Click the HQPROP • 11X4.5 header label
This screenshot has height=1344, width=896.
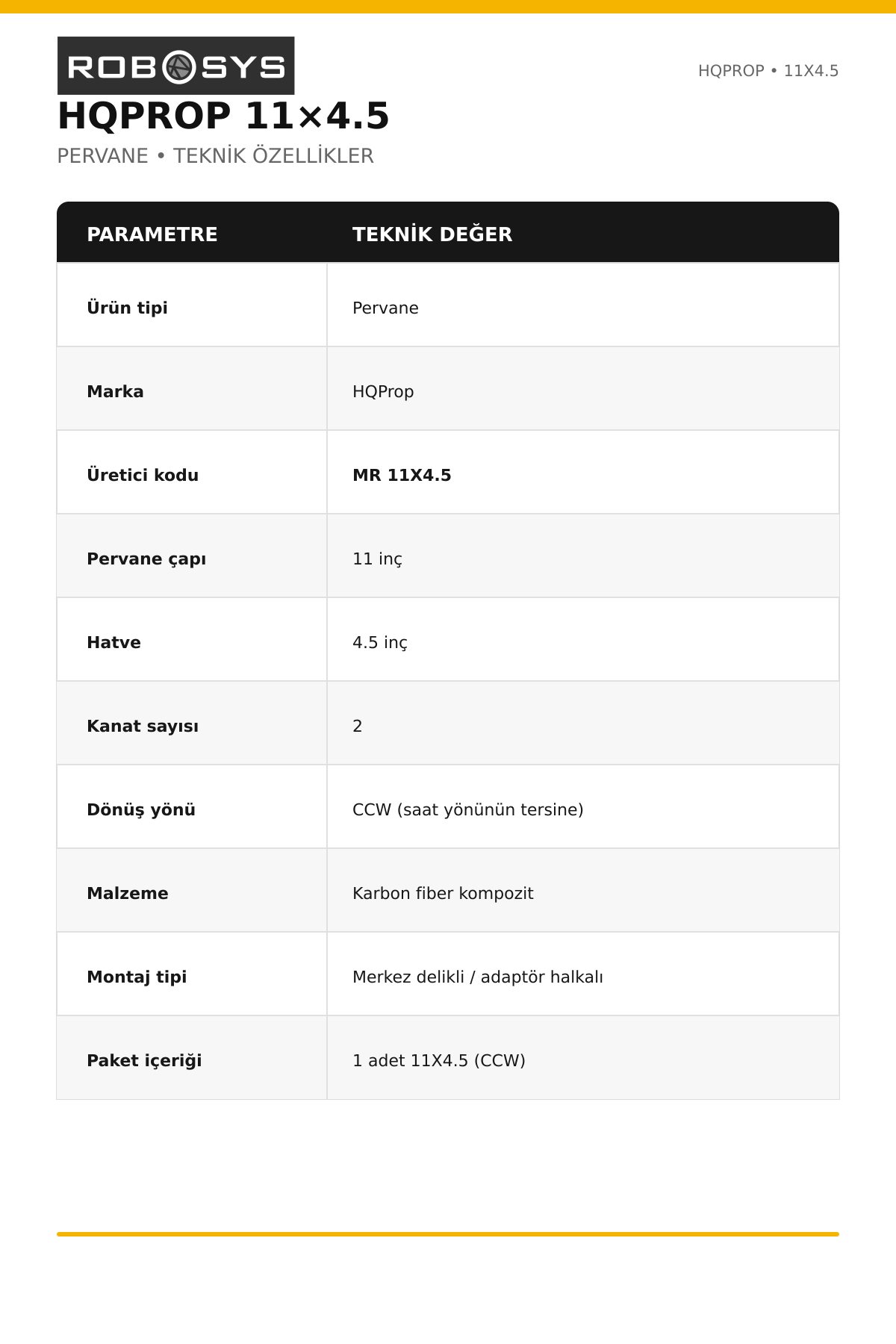coord(768,71)
